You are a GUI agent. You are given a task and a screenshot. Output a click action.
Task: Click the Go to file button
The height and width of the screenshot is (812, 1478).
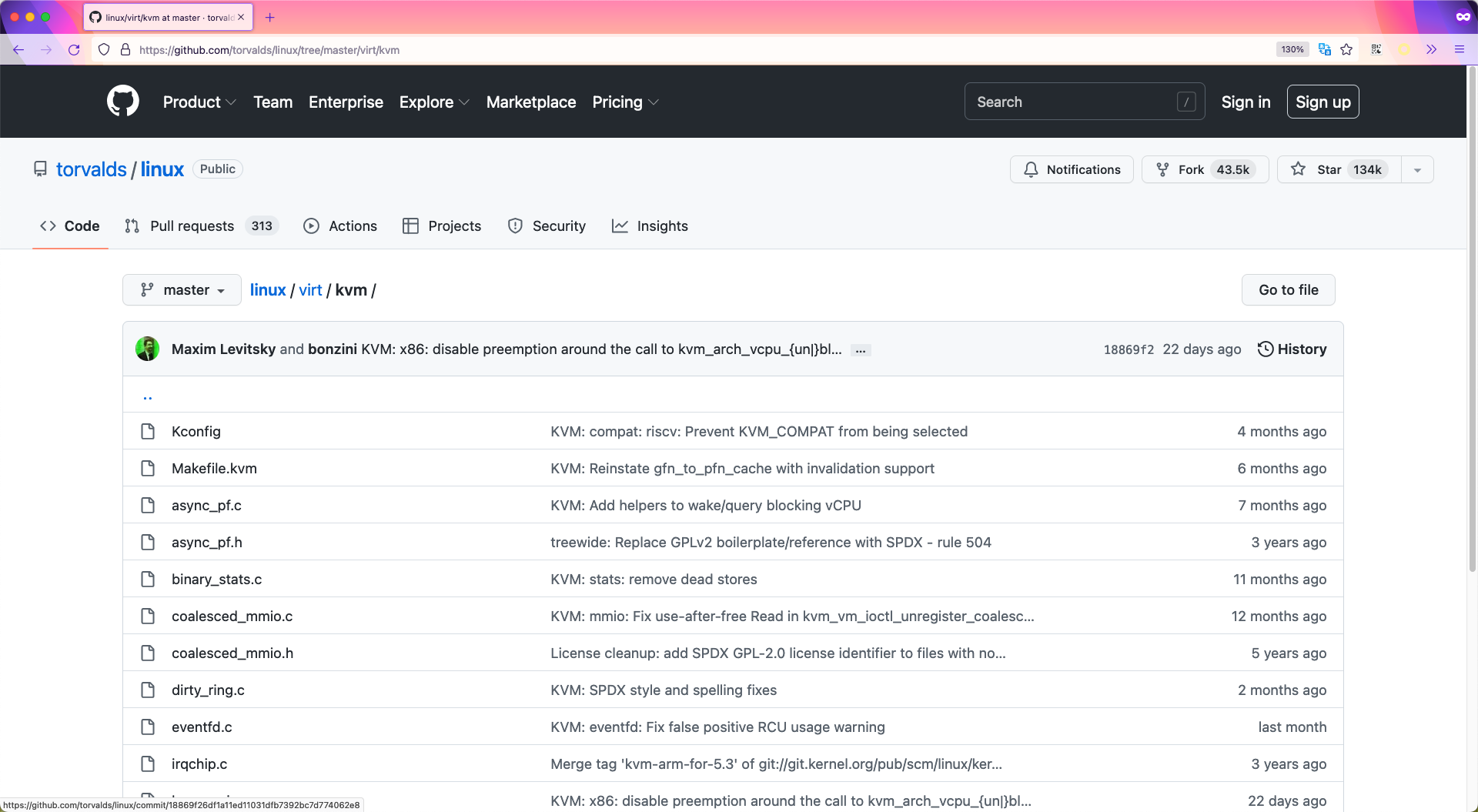1288,290
